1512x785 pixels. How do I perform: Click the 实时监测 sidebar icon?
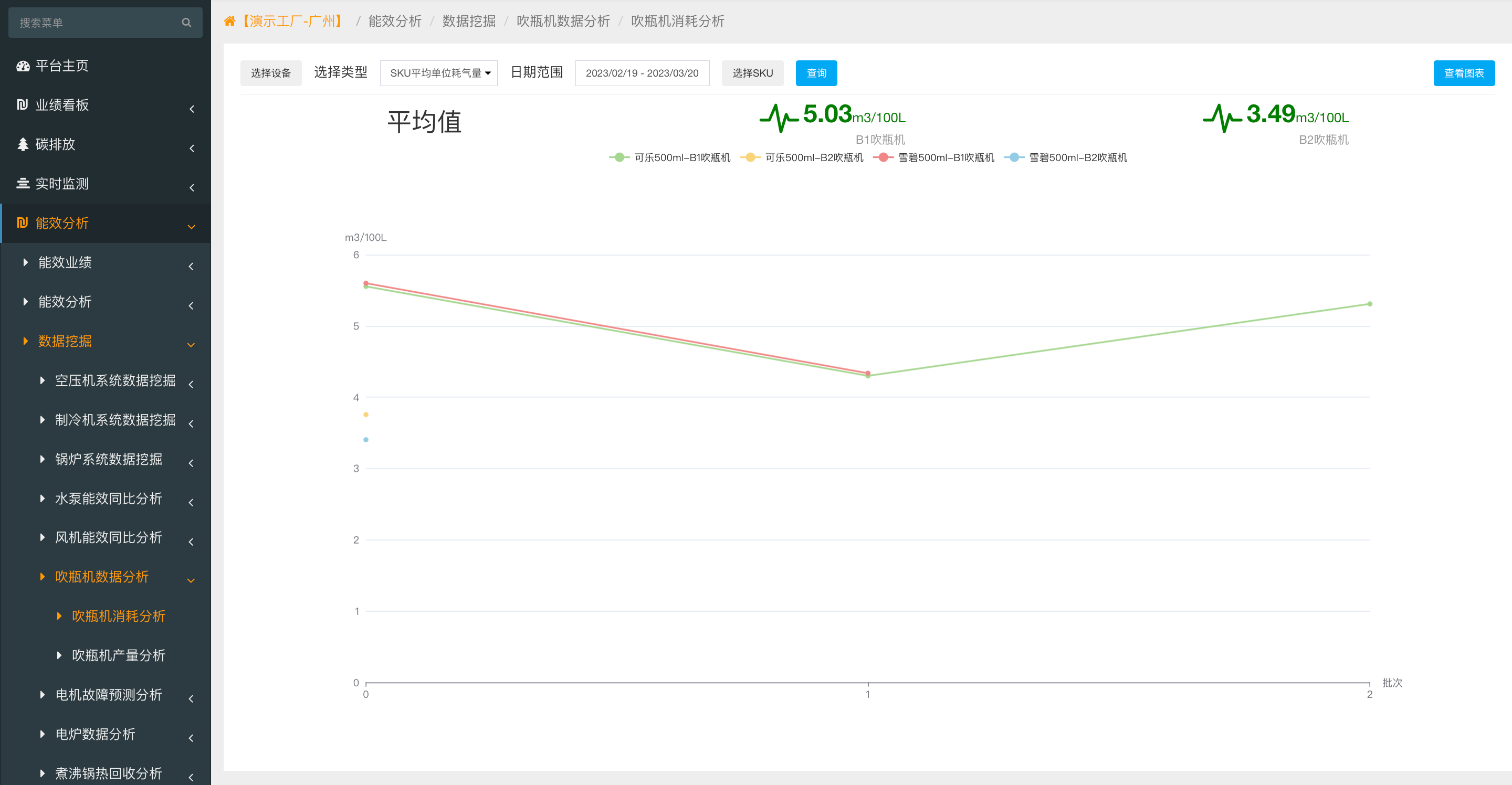(x=23, y=184)
